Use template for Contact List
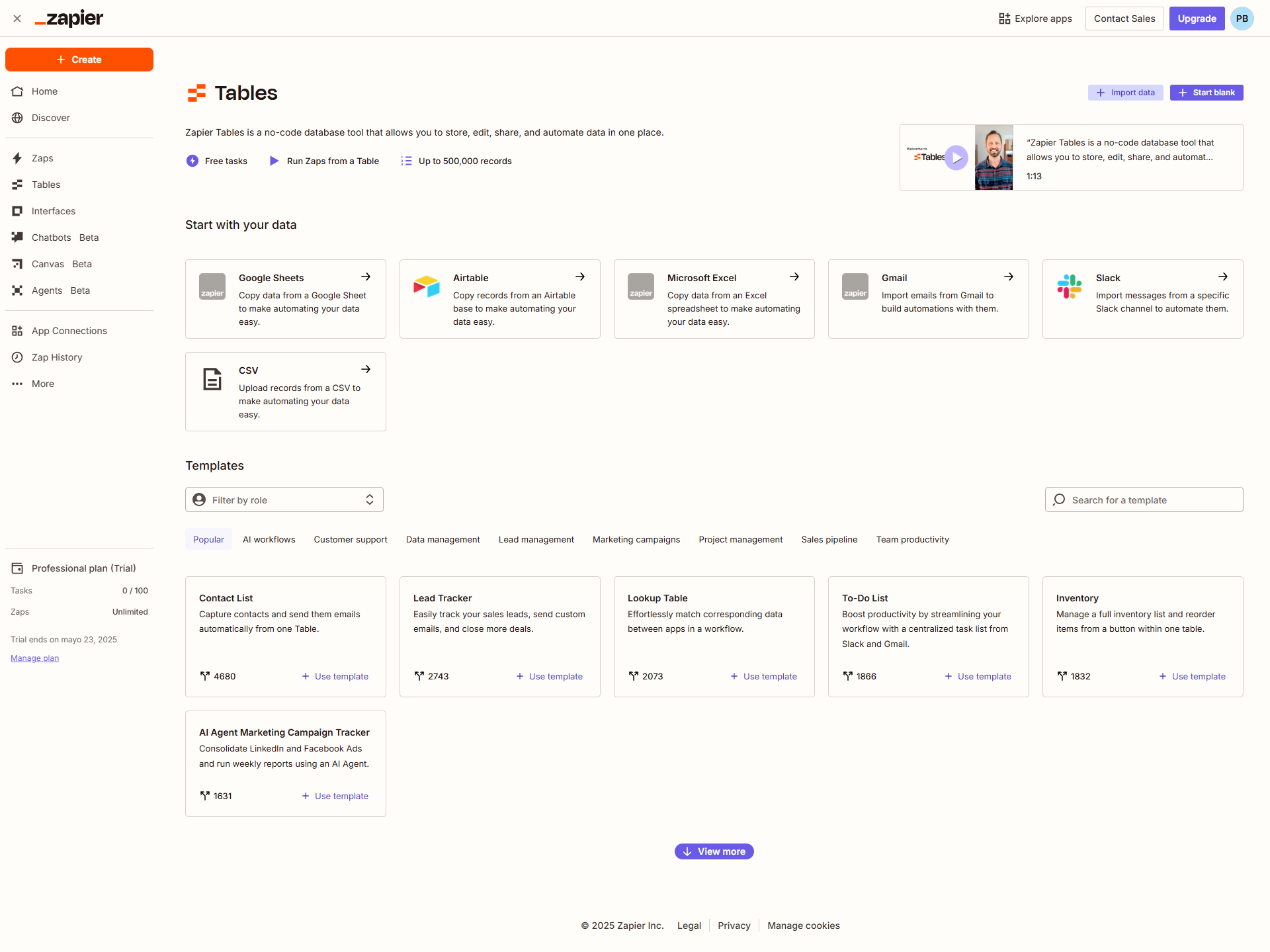 (335, 676)
